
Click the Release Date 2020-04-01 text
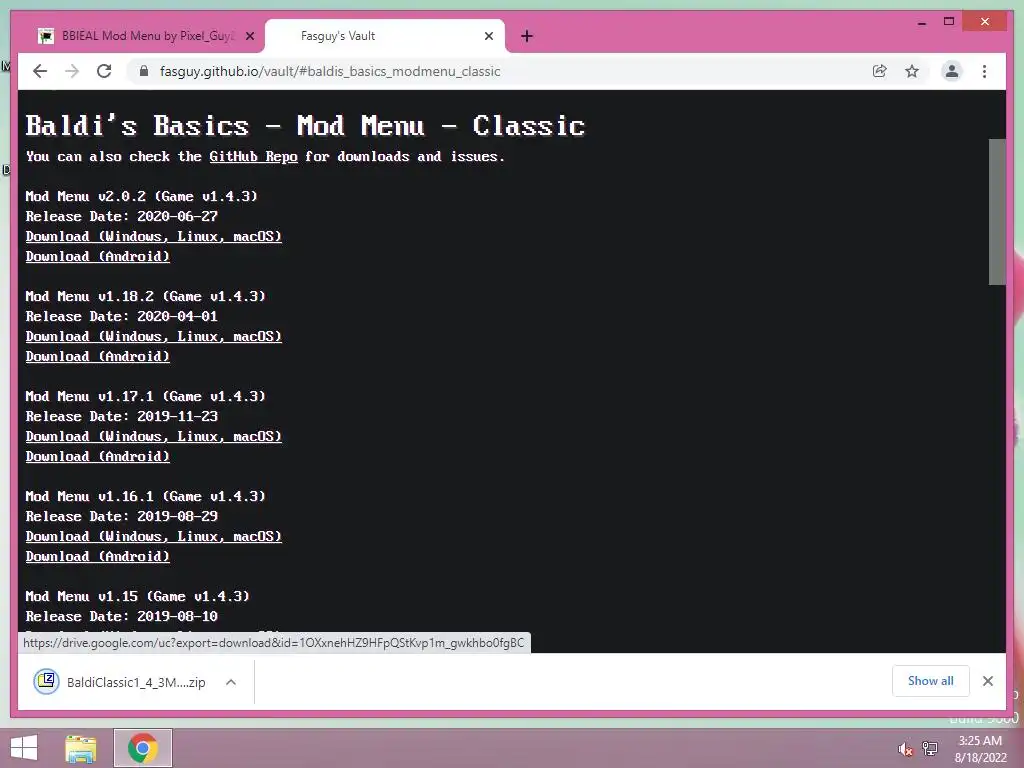point(121,317)
